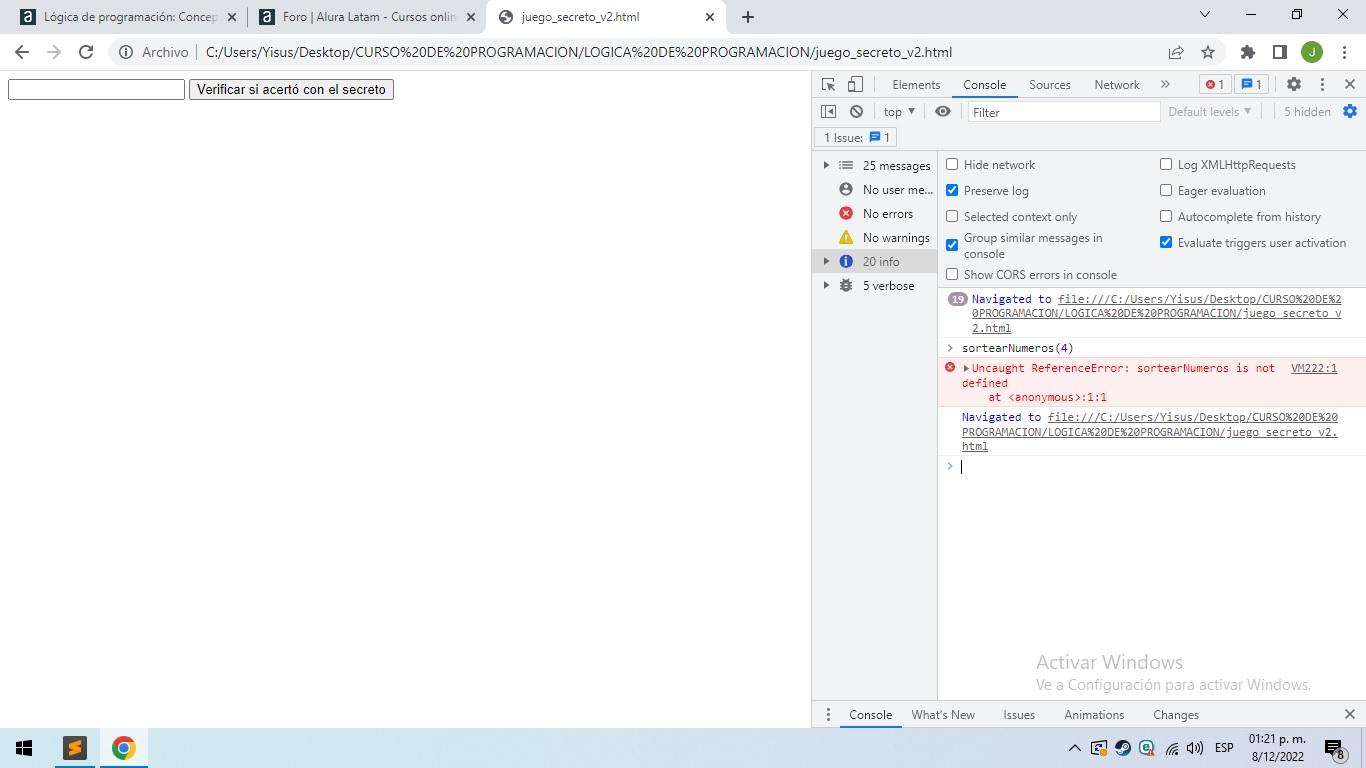Click Chrome icon in the taskbar

123,748
